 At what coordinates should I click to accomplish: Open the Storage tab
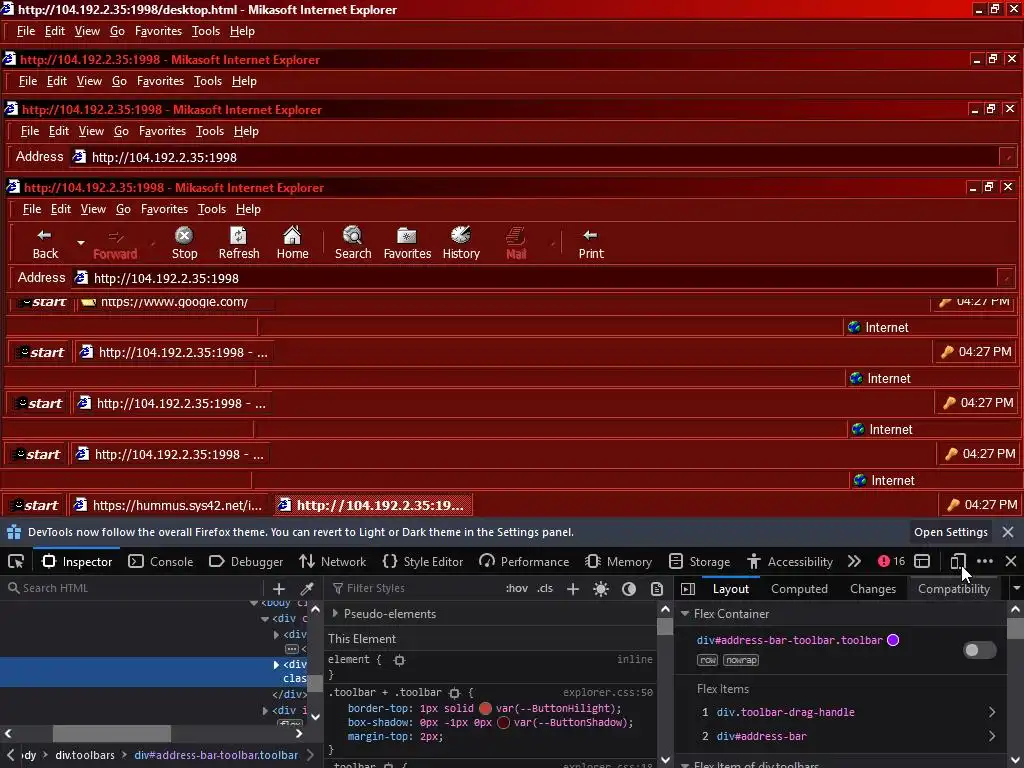699,562
